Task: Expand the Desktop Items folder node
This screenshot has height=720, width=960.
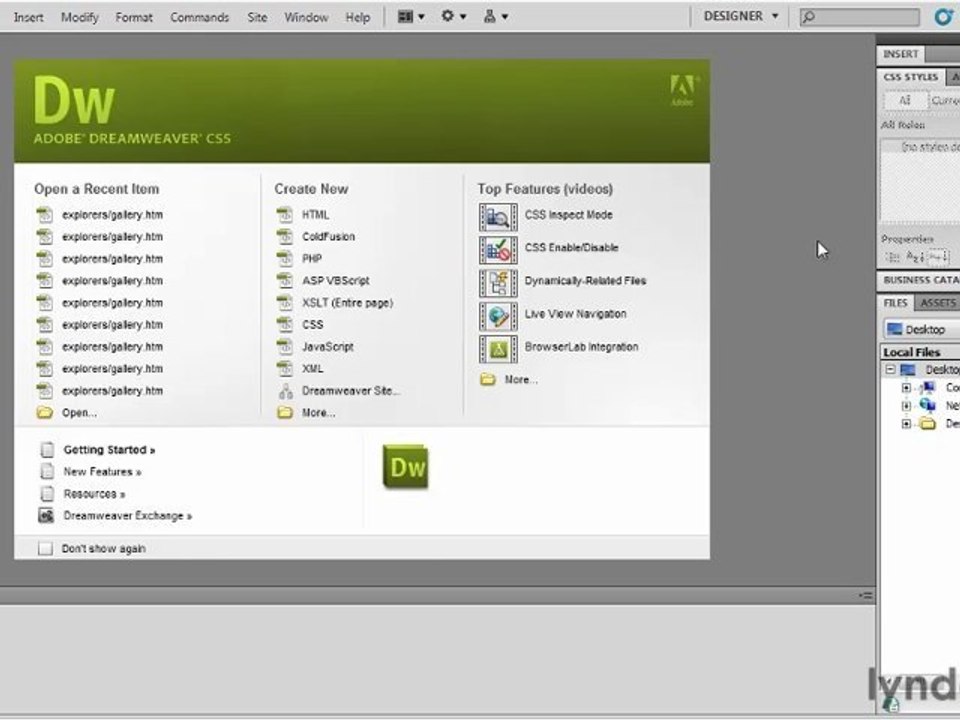Action: coord(906,424)
